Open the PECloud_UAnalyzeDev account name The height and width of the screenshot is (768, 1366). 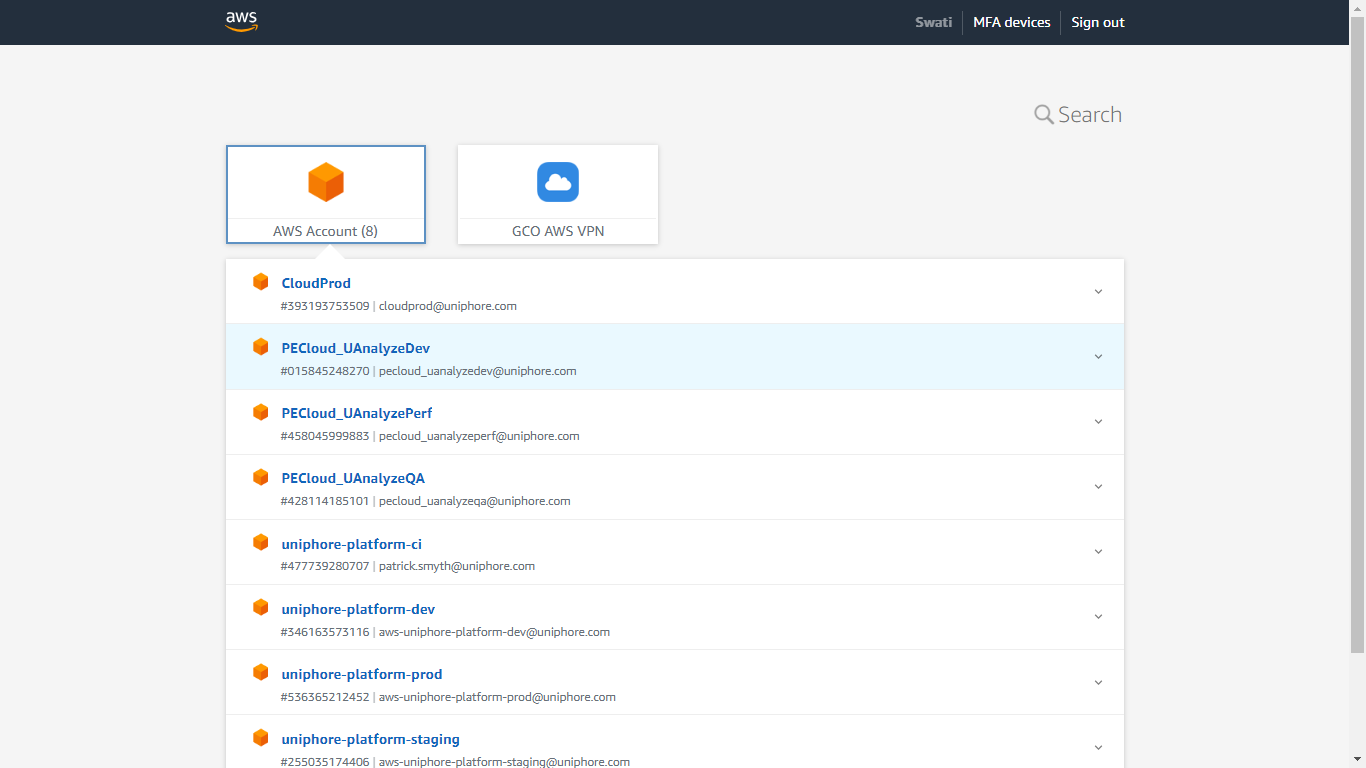point(356,348)
